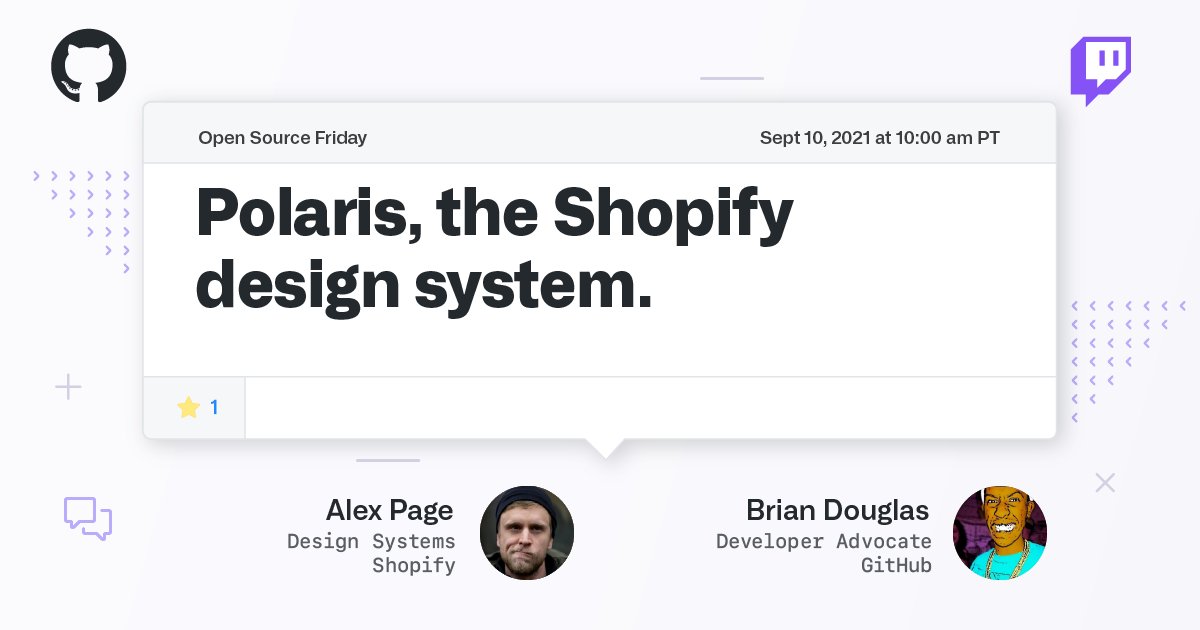Click Brian Douglas's avatar image
The image size is (1200, 630).
pos(1000,533)
